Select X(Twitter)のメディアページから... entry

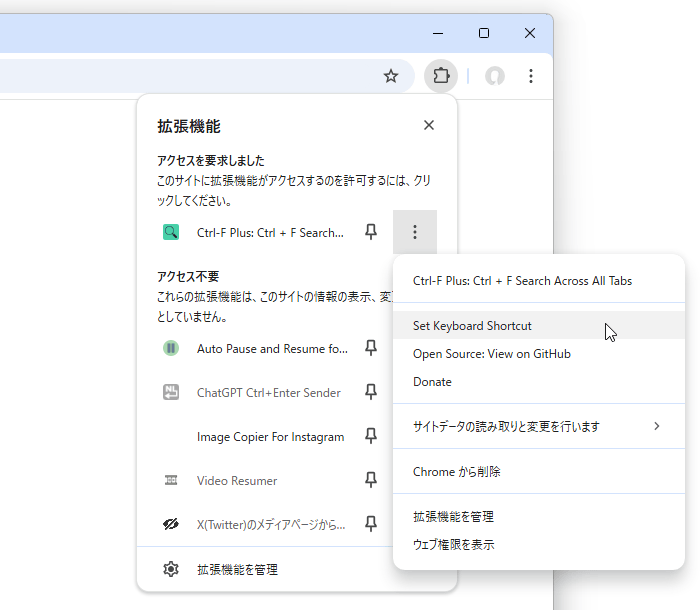(x=271, y=524)
